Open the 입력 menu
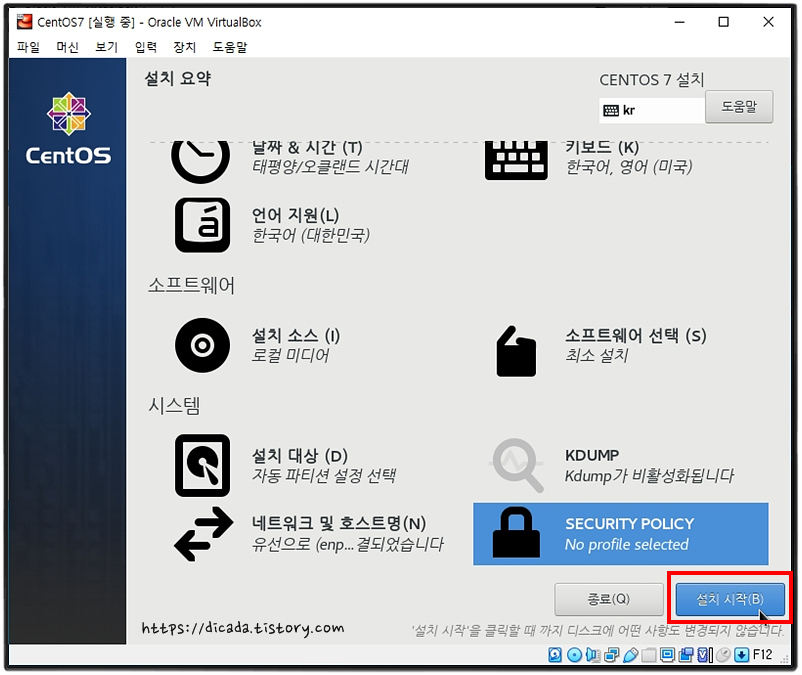Screen dimensions: 802x675 pyautogui.click(x=146, y=47)
